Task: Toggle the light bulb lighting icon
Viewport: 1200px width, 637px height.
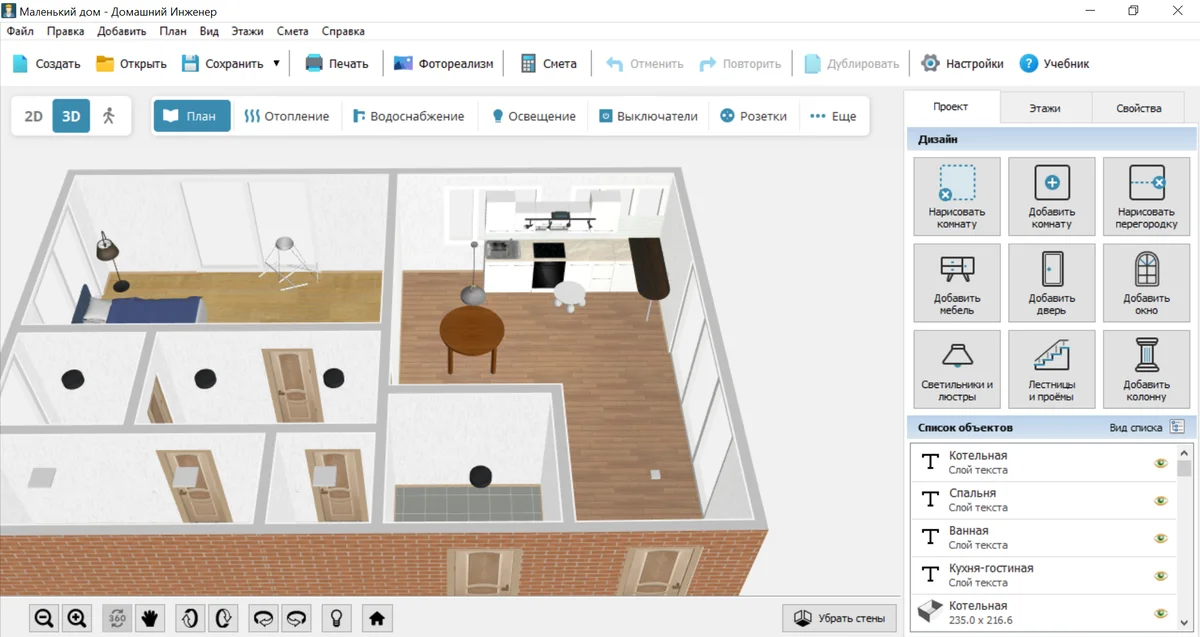Action: coord(338,618)
